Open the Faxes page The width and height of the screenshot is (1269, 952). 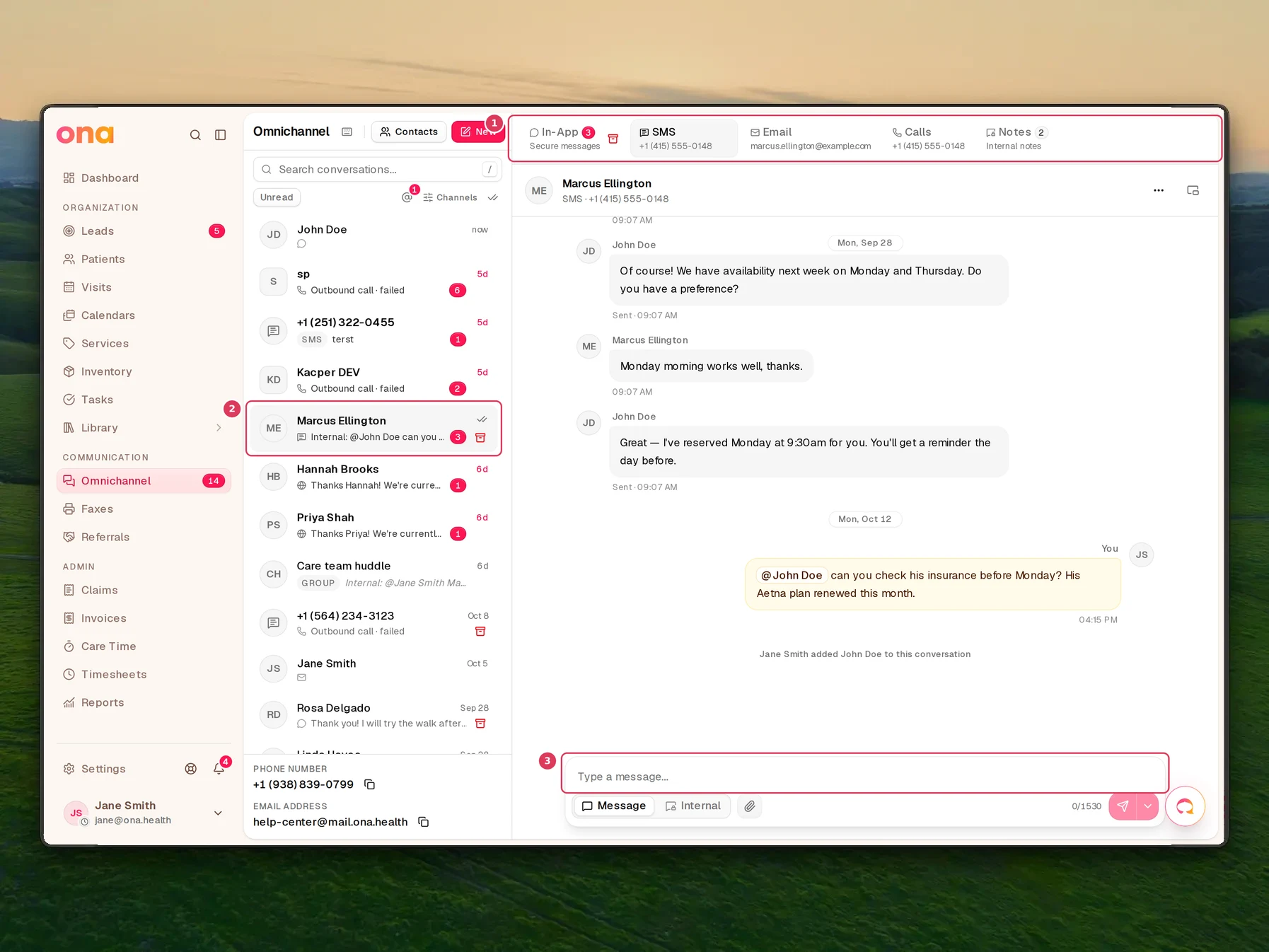(x=144, y=509)
